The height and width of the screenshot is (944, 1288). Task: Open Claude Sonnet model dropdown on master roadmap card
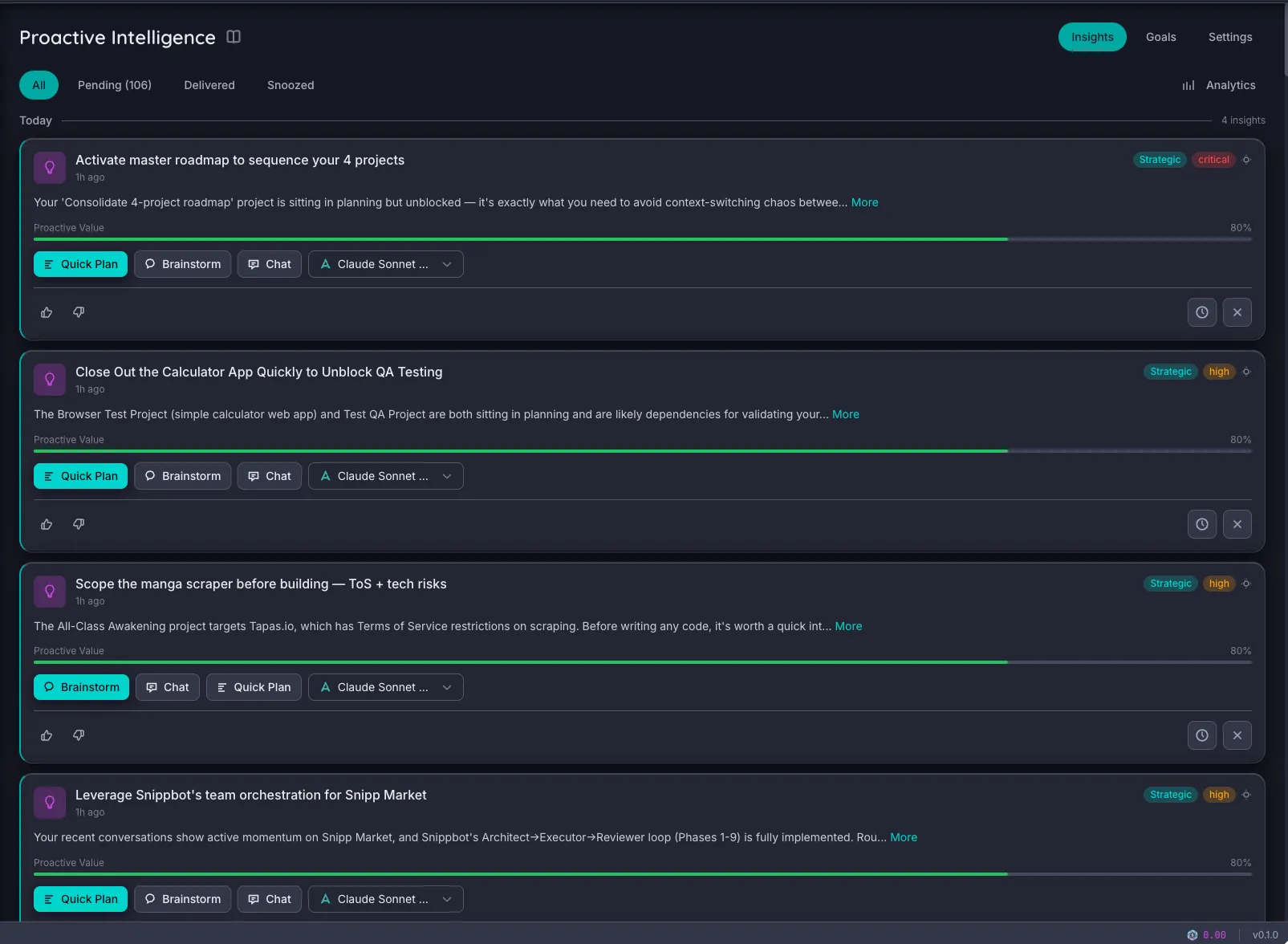pos(386,264)
